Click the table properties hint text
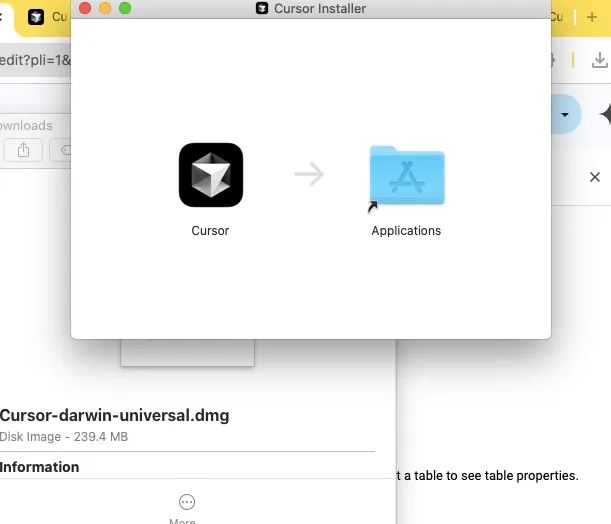Screen dimensions: 611x524 tap(487, 475)
